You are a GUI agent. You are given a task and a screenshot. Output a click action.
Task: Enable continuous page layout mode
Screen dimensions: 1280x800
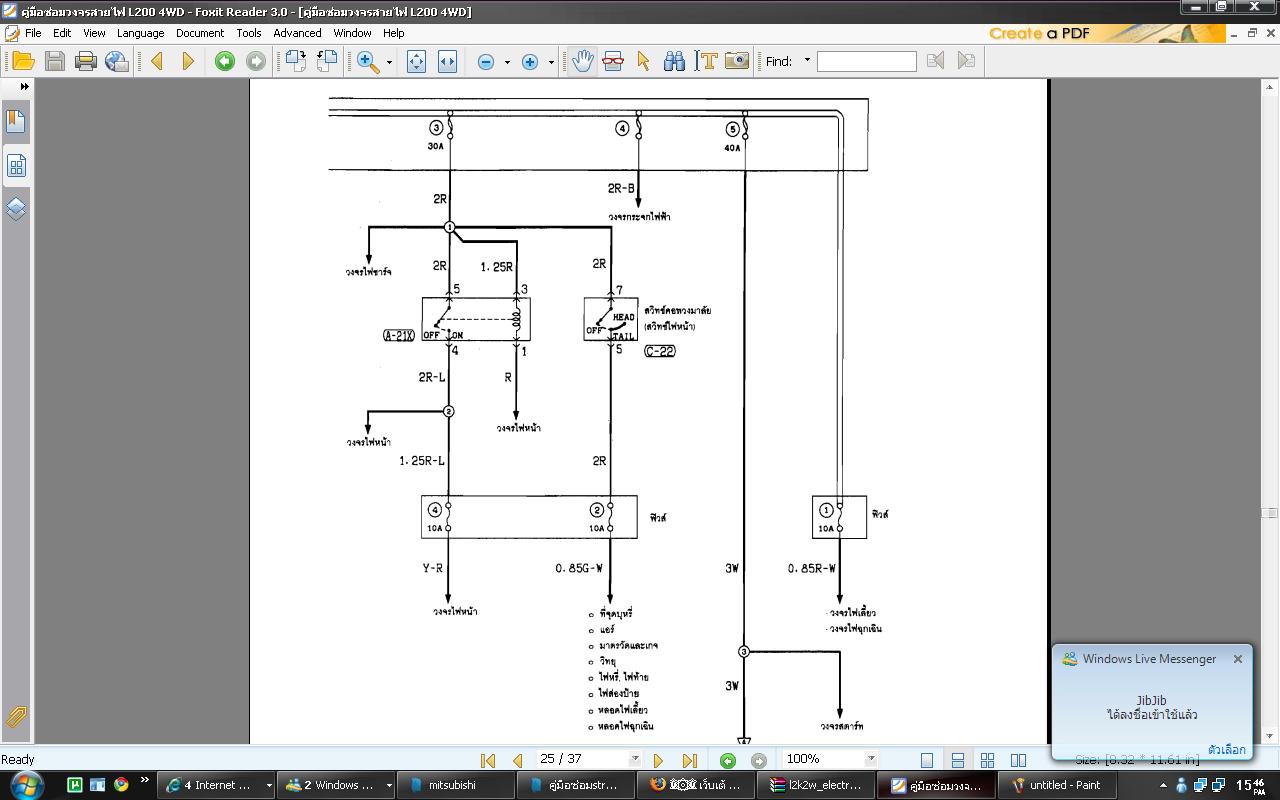(x=957, y=760)
